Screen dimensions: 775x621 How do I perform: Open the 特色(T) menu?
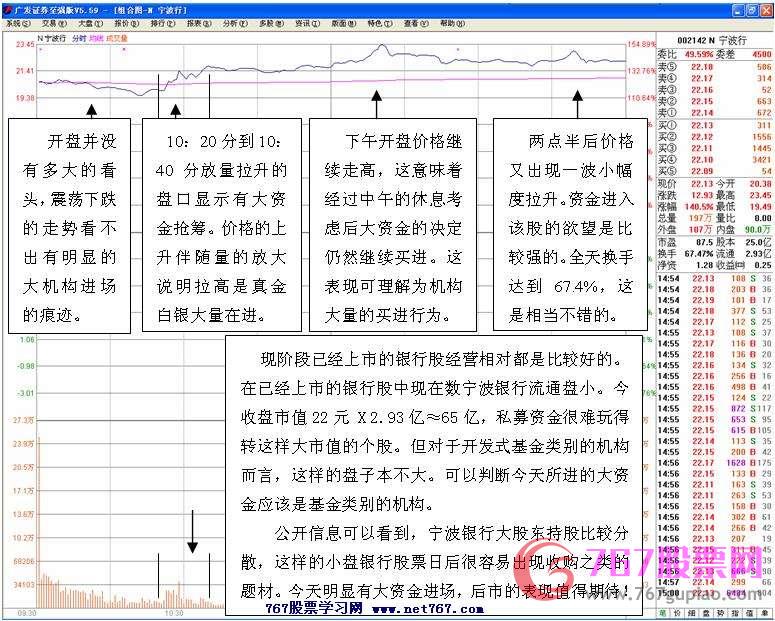[x=380, y=23]
